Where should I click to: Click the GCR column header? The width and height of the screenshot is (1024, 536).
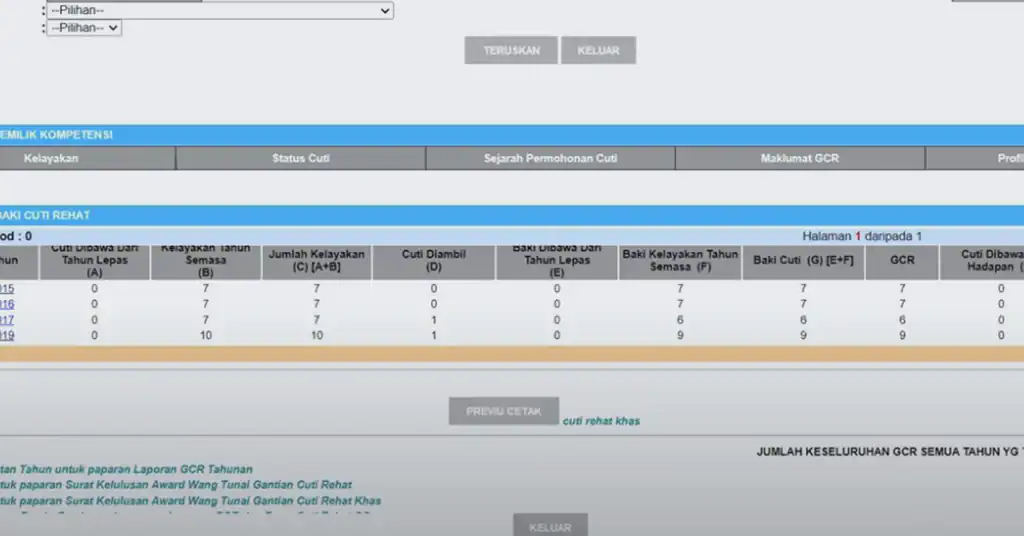pos(902,260)
